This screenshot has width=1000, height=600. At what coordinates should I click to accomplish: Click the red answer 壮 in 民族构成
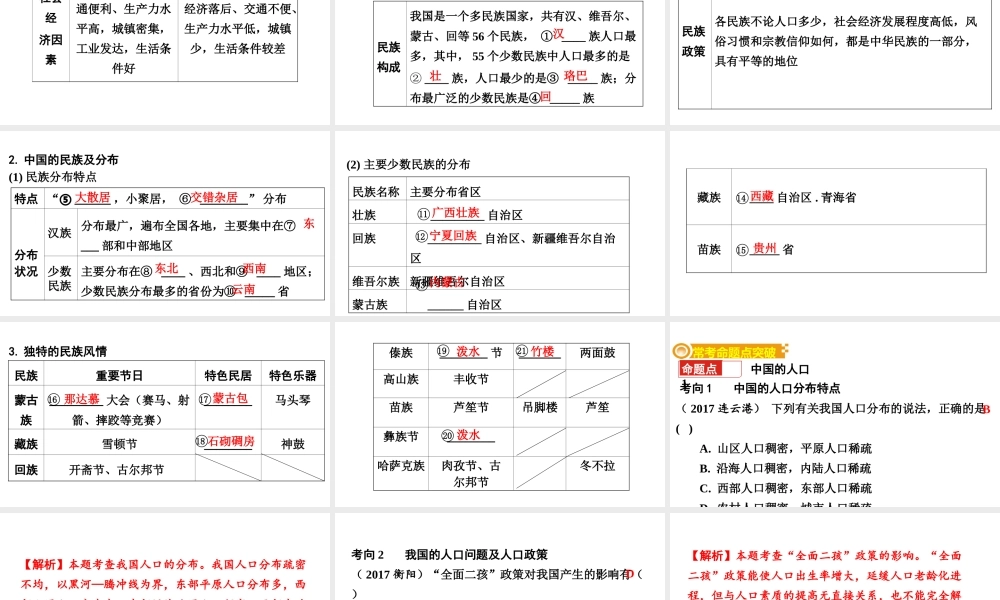pos(435,76)
